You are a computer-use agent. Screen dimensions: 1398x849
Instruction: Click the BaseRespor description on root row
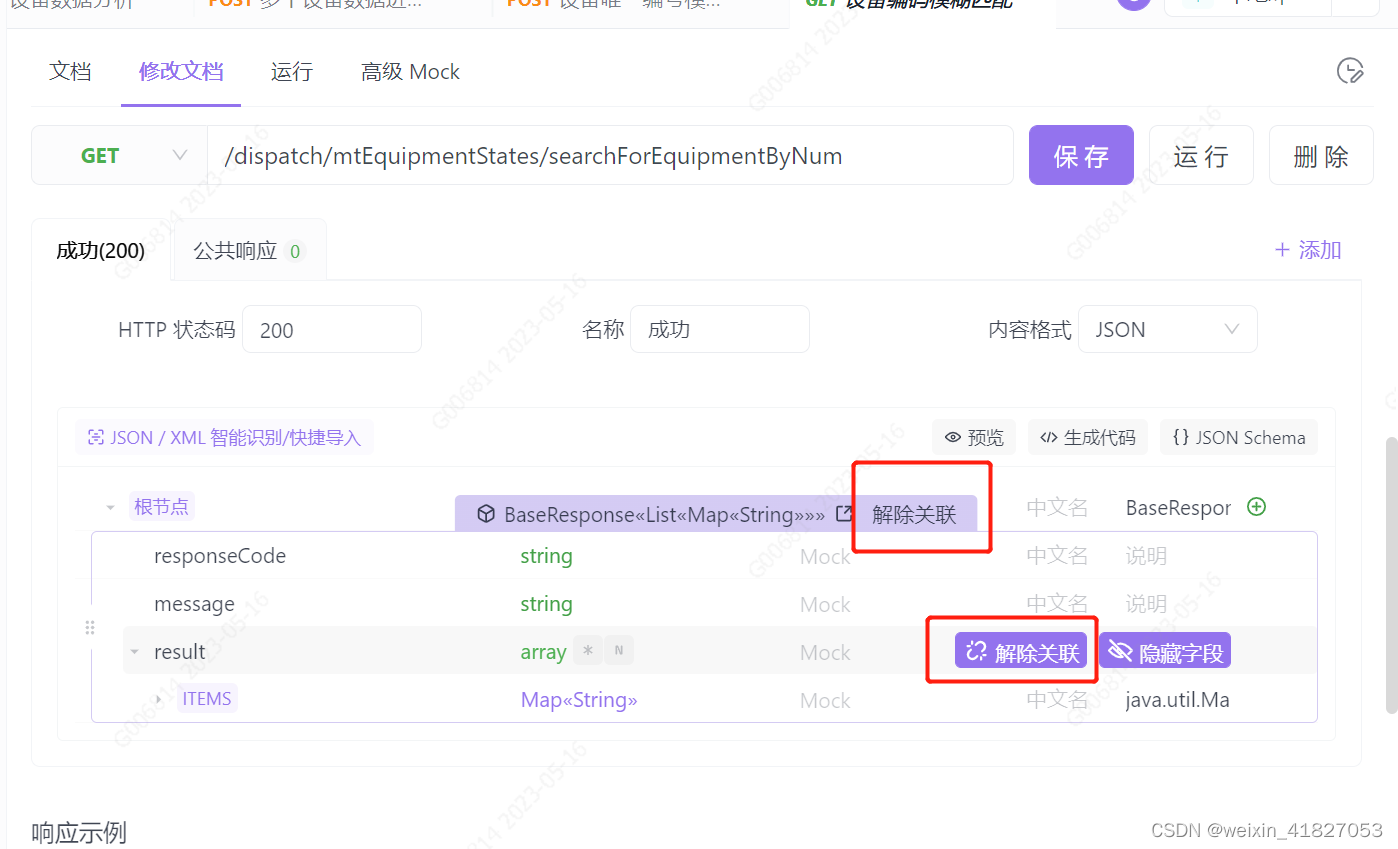coord(1178,507)
